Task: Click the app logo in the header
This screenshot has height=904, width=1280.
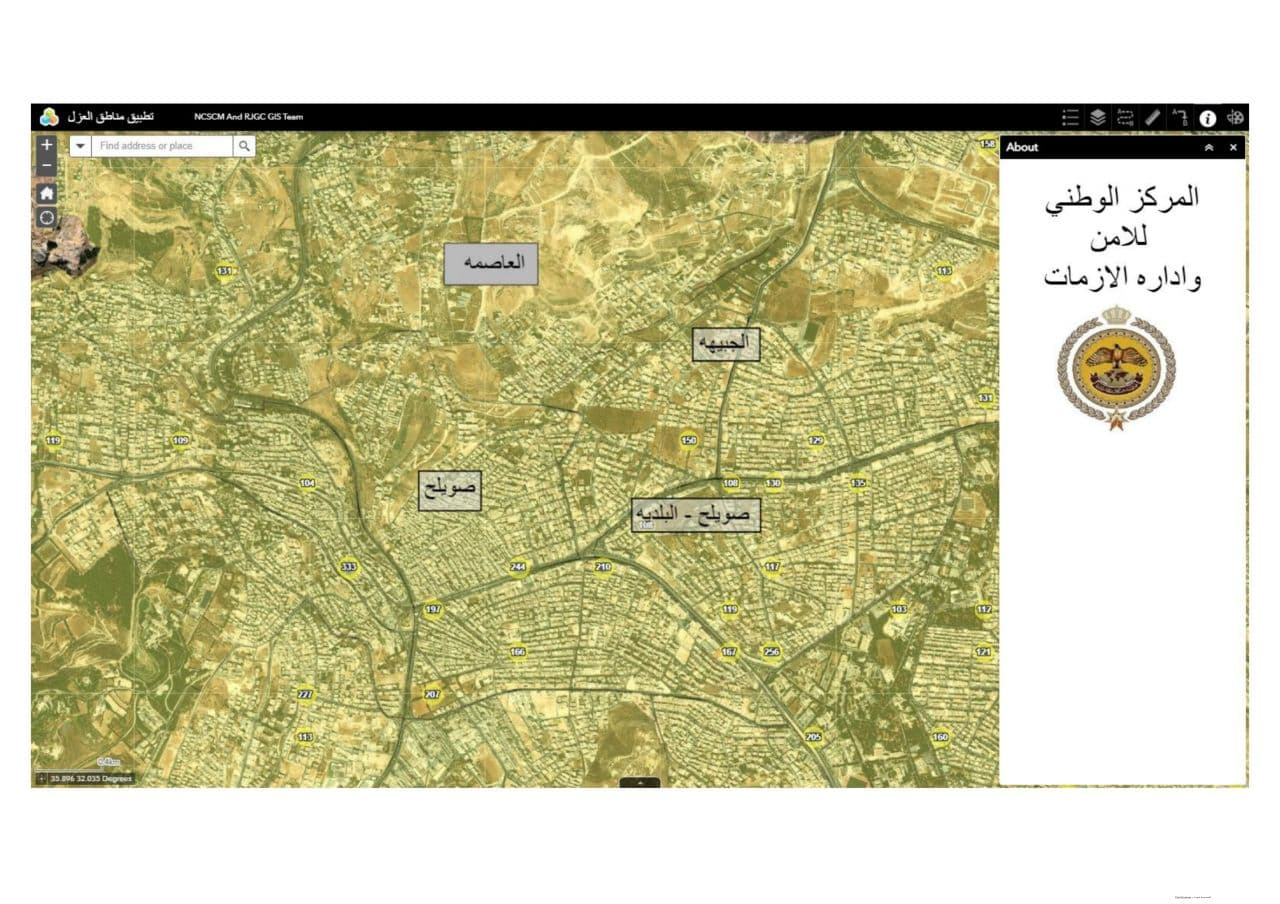Action: 49,117
